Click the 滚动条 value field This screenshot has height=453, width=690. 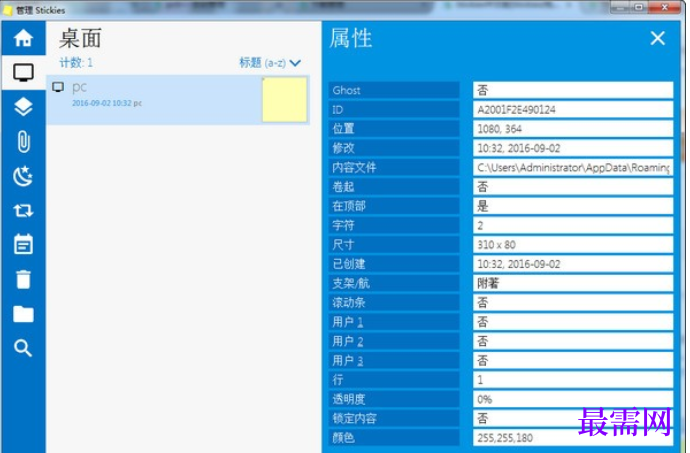point(573,303)
